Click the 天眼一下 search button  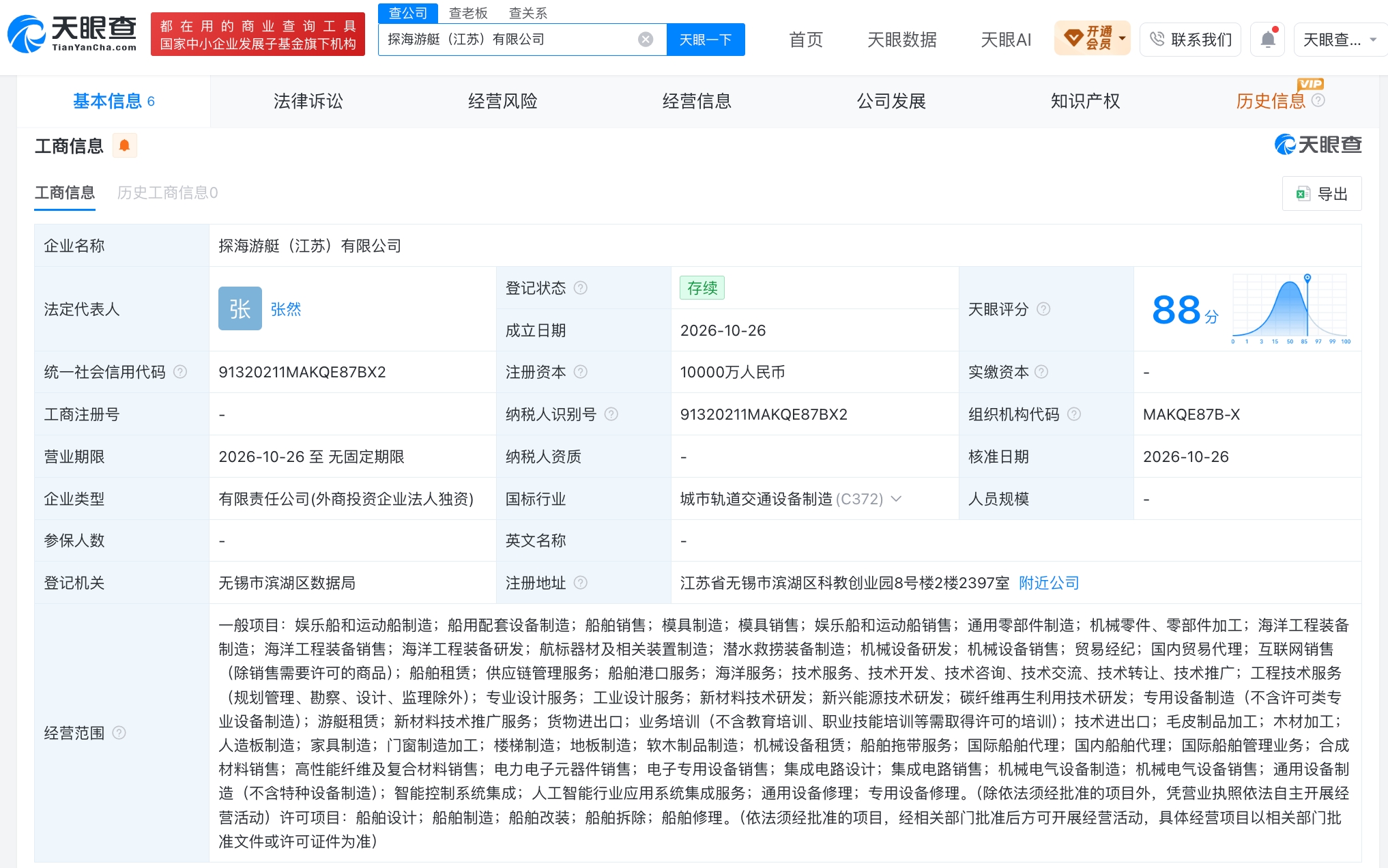coord(706,40)
